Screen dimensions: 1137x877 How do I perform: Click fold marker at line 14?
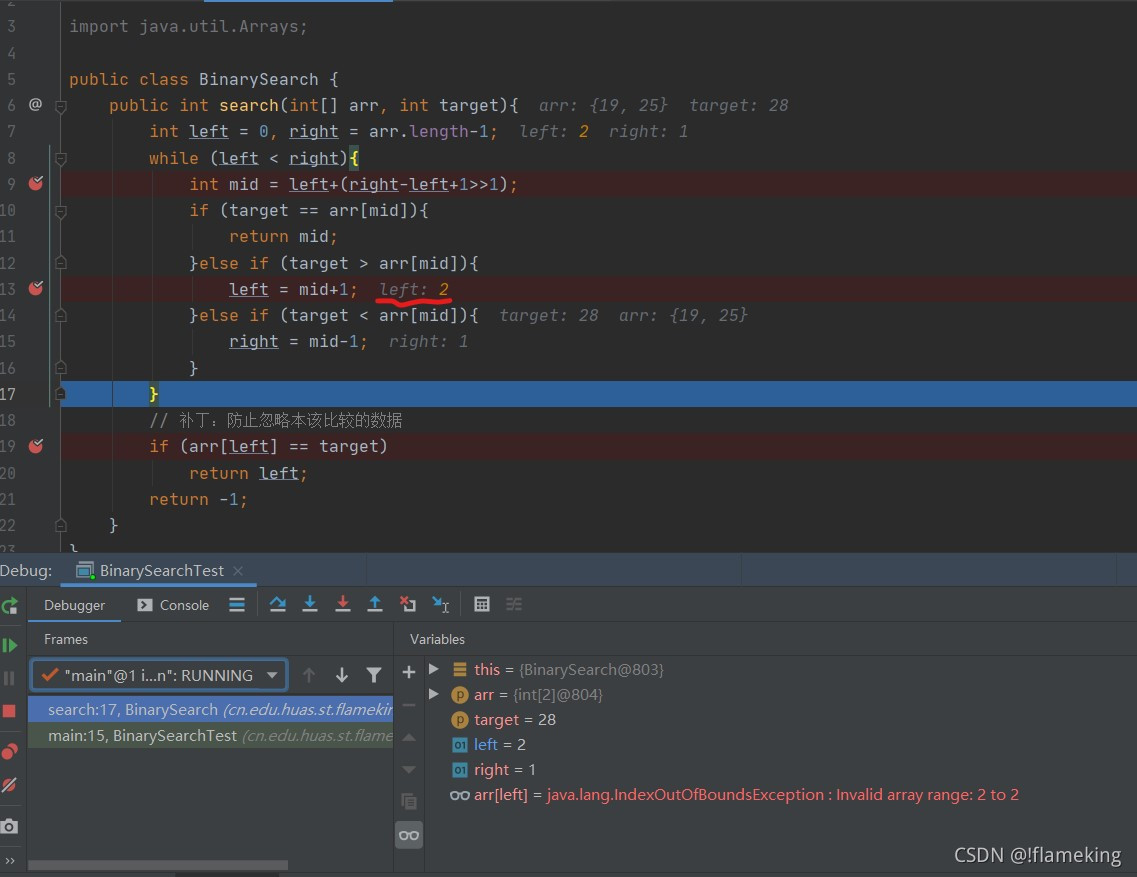[61, 316]
